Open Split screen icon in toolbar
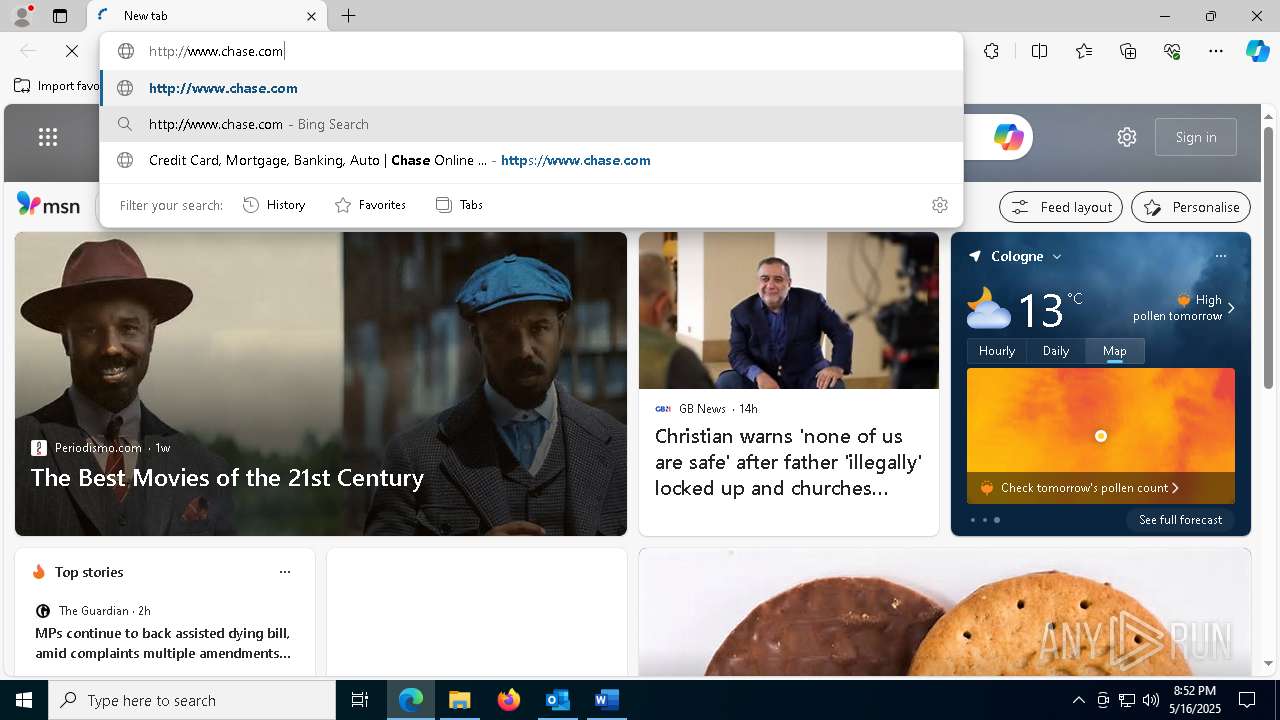The width and height of the screenshot is (1280, 720). click(x=1039, y=51)
